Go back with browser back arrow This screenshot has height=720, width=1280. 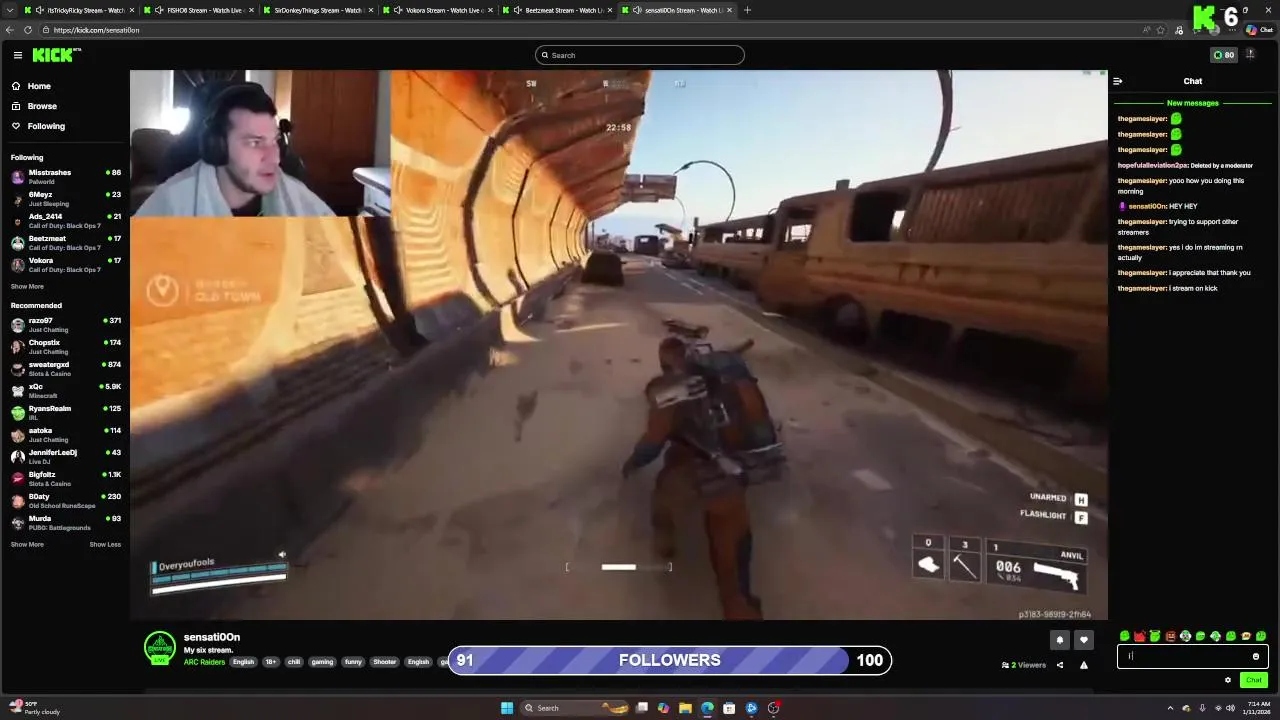[11, 30]
